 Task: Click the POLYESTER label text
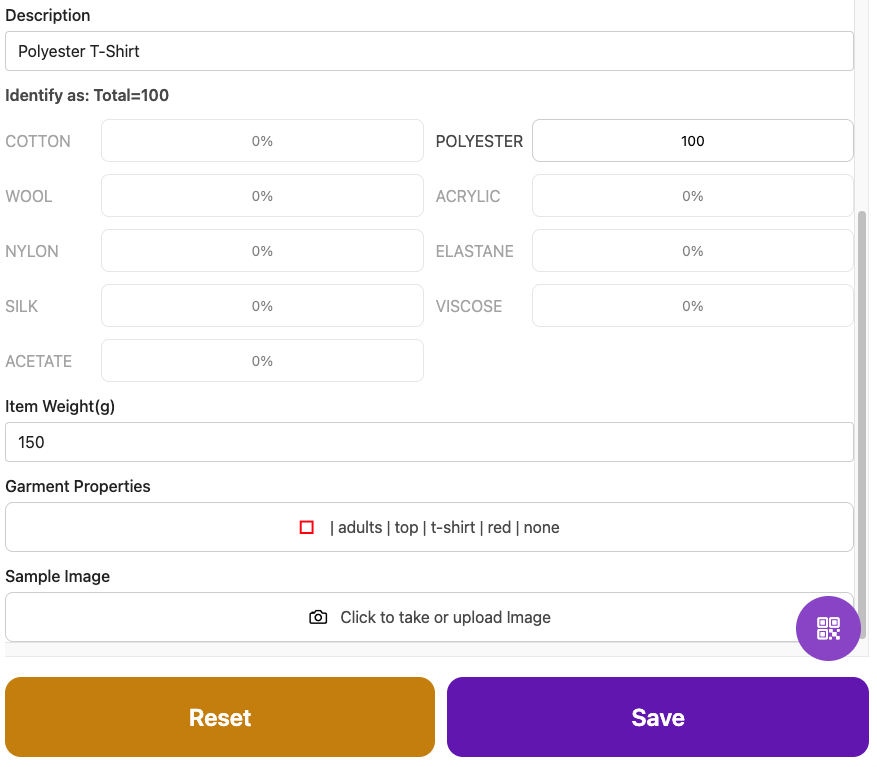pos(479,141)
